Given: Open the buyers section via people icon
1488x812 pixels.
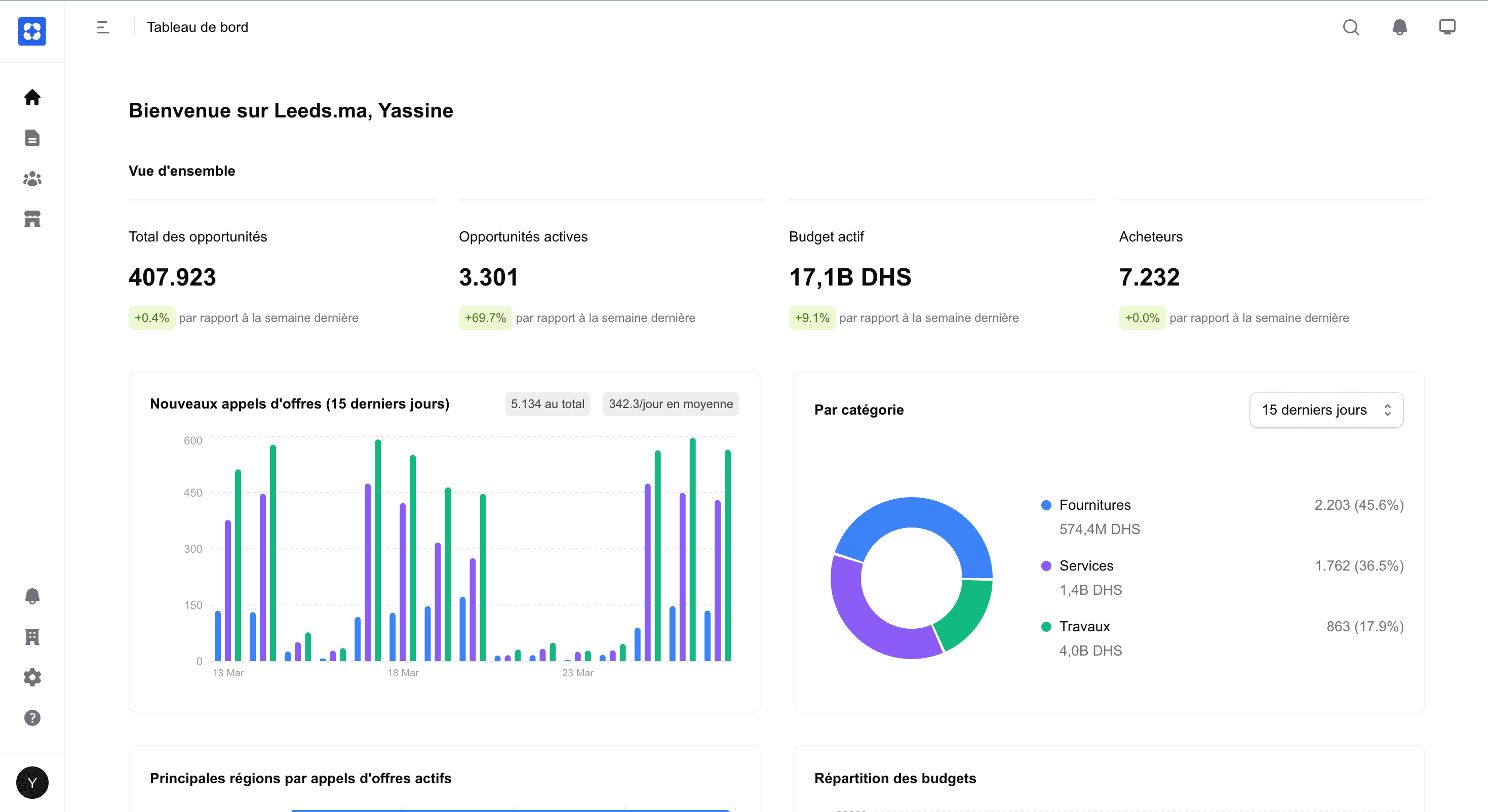Looking at the screenshot, I should [x=32, y=179].
